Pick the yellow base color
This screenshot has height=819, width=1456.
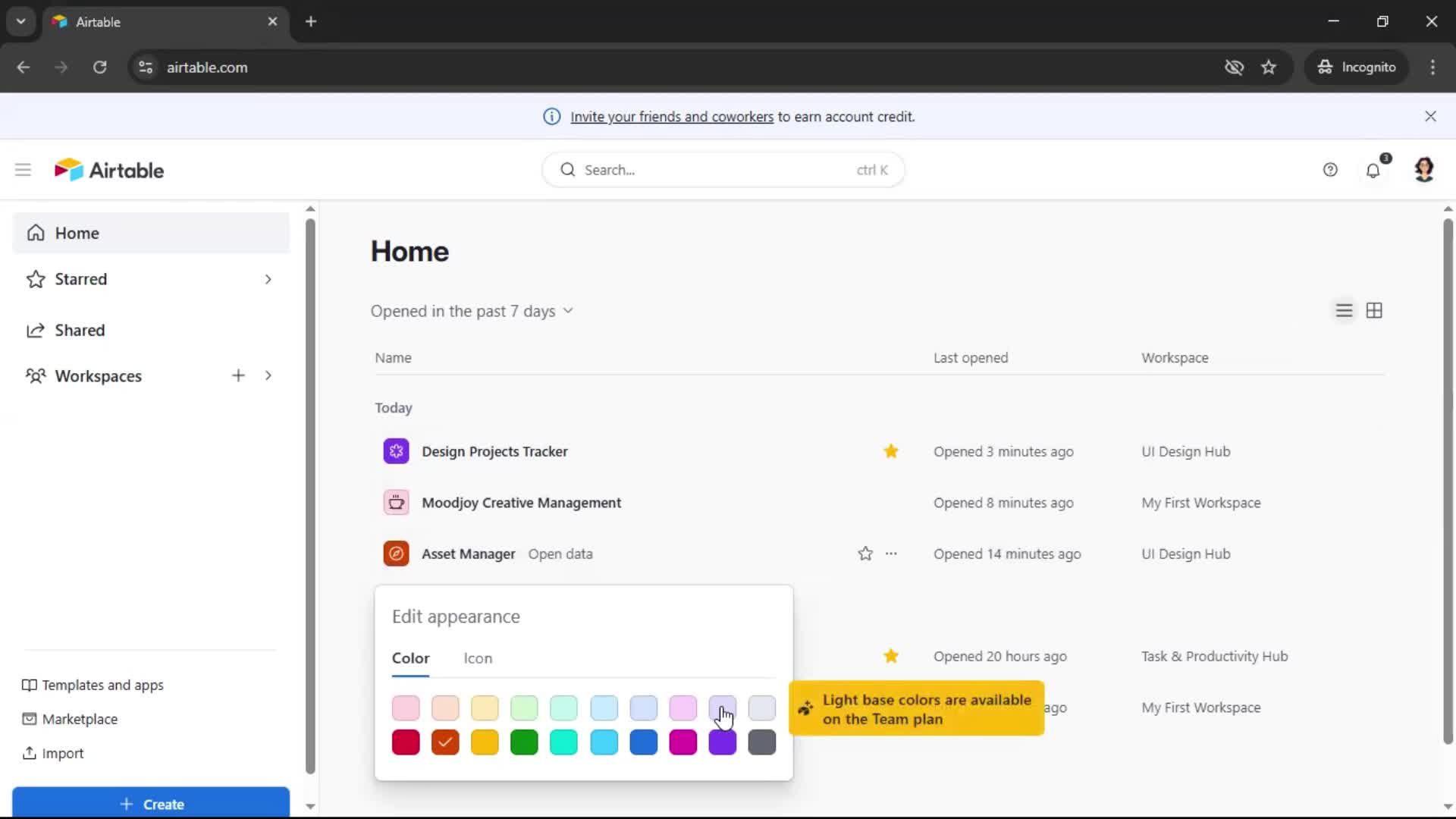pyautogui.click(x=485, y=742)
